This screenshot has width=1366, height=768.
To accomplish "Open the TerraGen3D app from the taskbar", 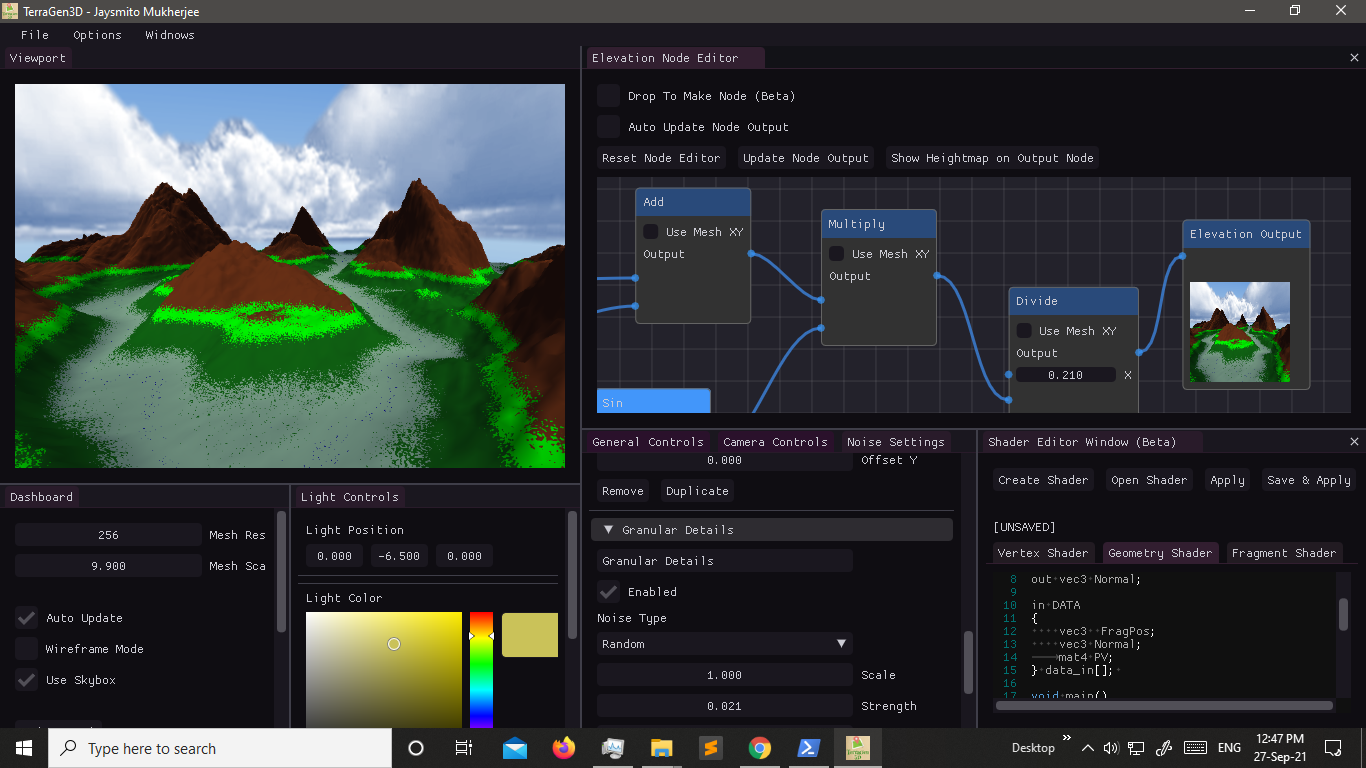I will 857,747.
